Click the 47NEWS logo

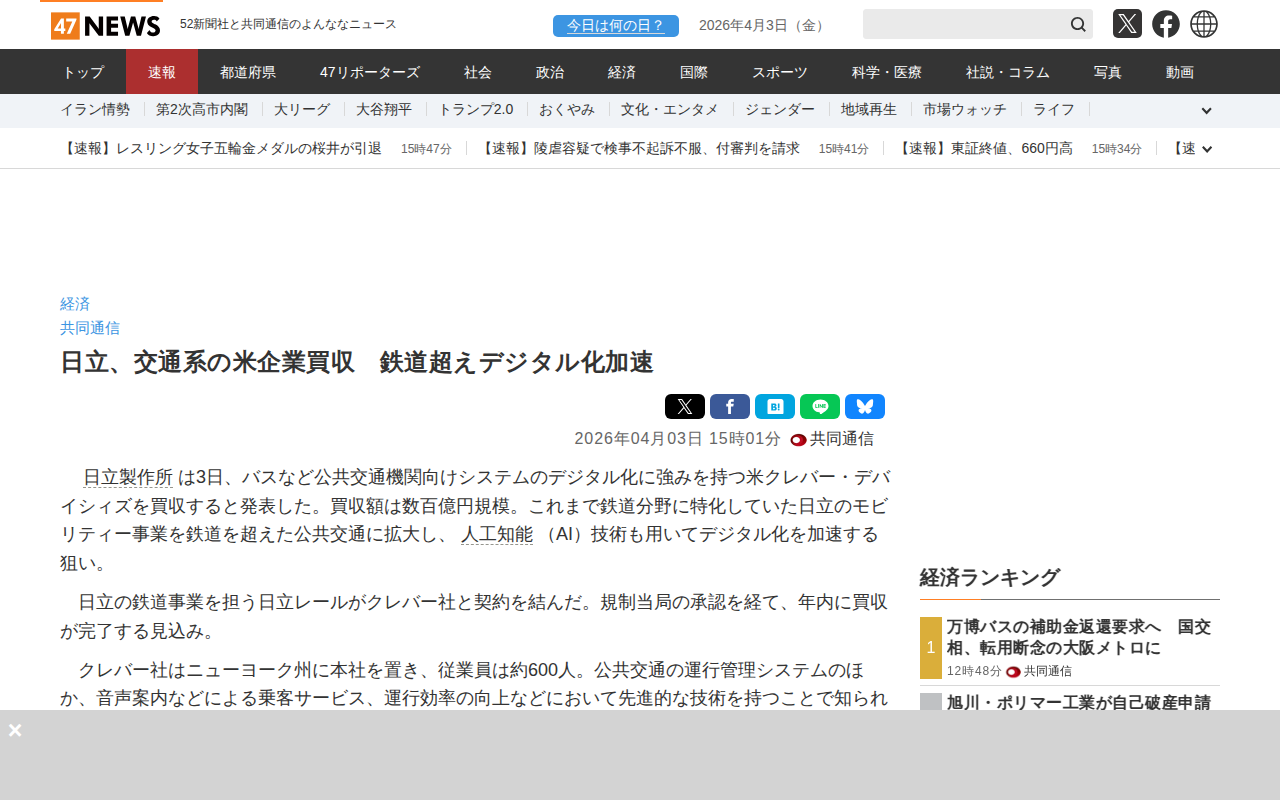(x=105, y=26)
